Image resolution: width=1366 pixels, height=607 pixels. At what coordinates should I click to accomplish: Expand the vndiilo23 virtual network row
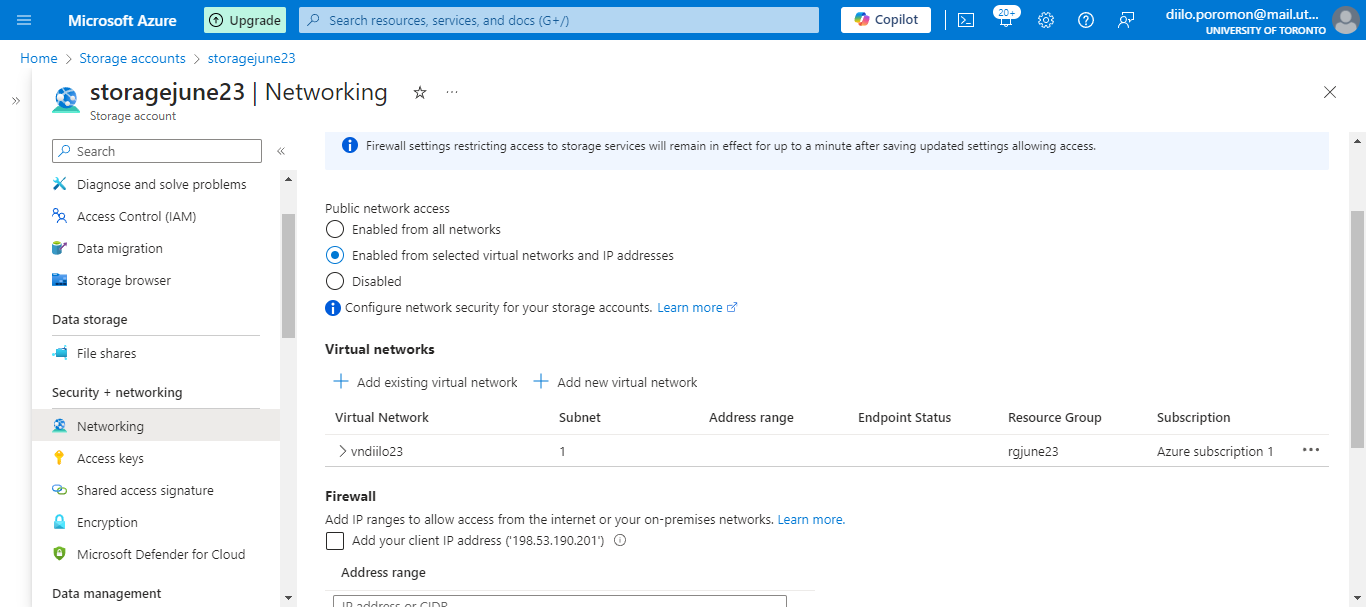[342, 451]
